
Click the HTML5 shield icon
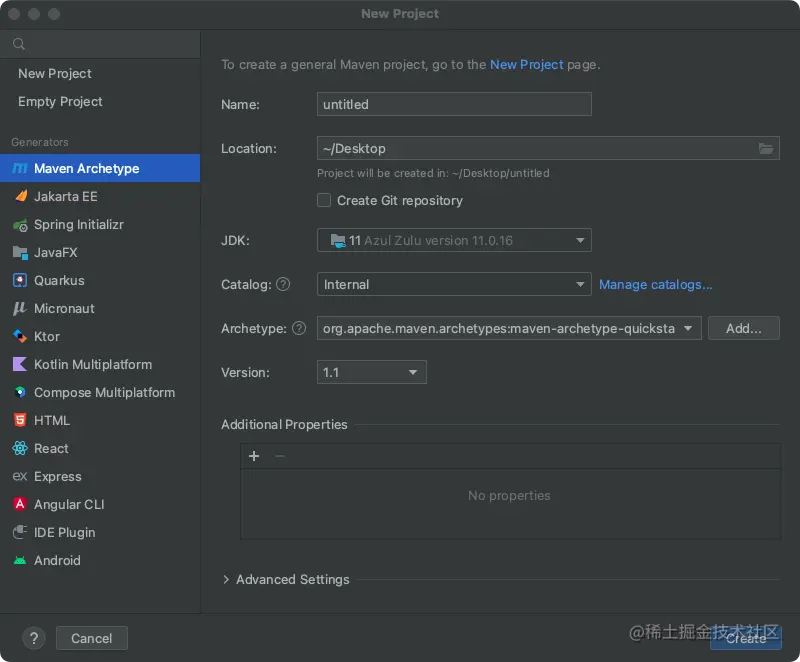click(x=20, y=420)
